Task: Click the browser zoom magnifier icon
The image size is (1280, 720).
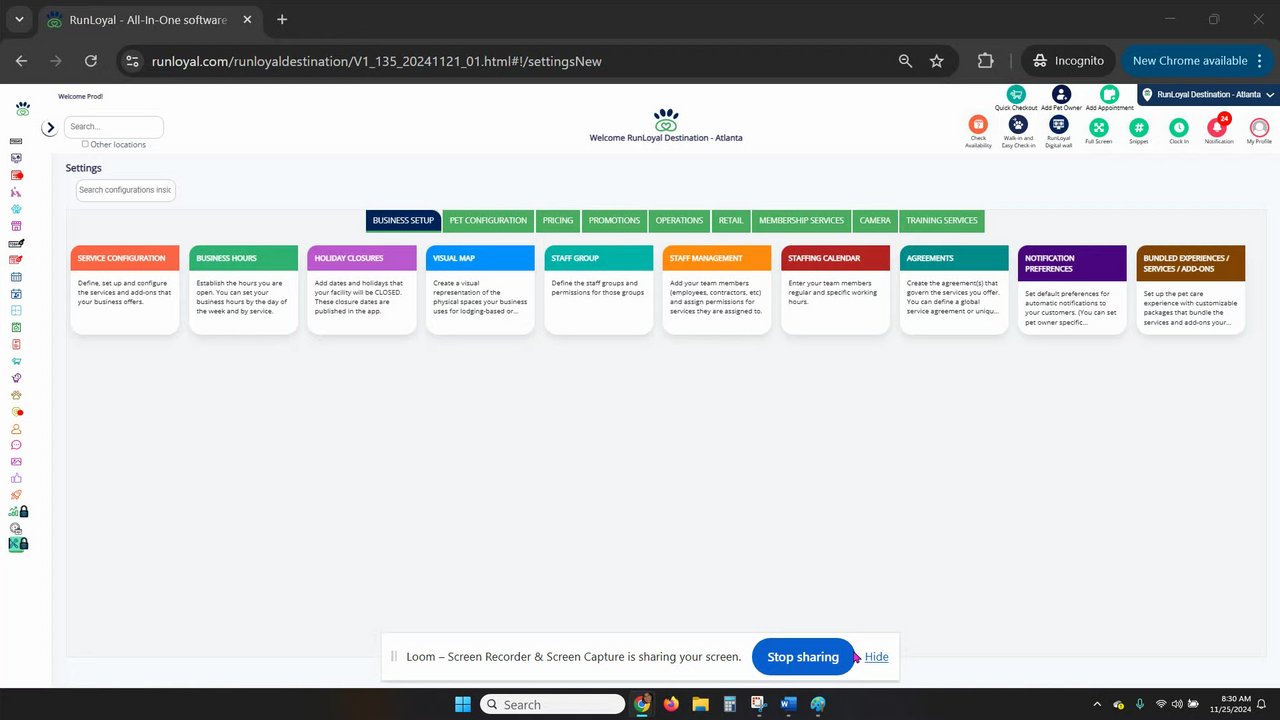Action: pyautogui.click(x=905, y=61)
